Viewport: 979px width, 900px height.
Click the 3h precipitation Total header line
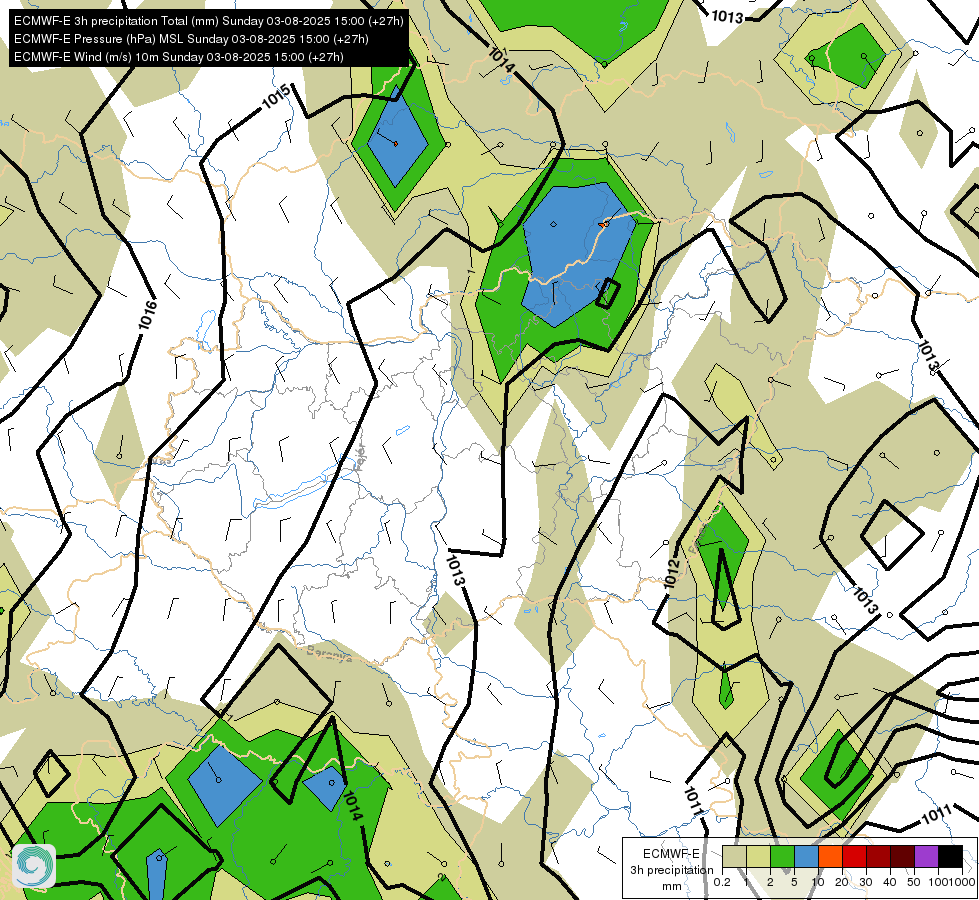(209, 21)
